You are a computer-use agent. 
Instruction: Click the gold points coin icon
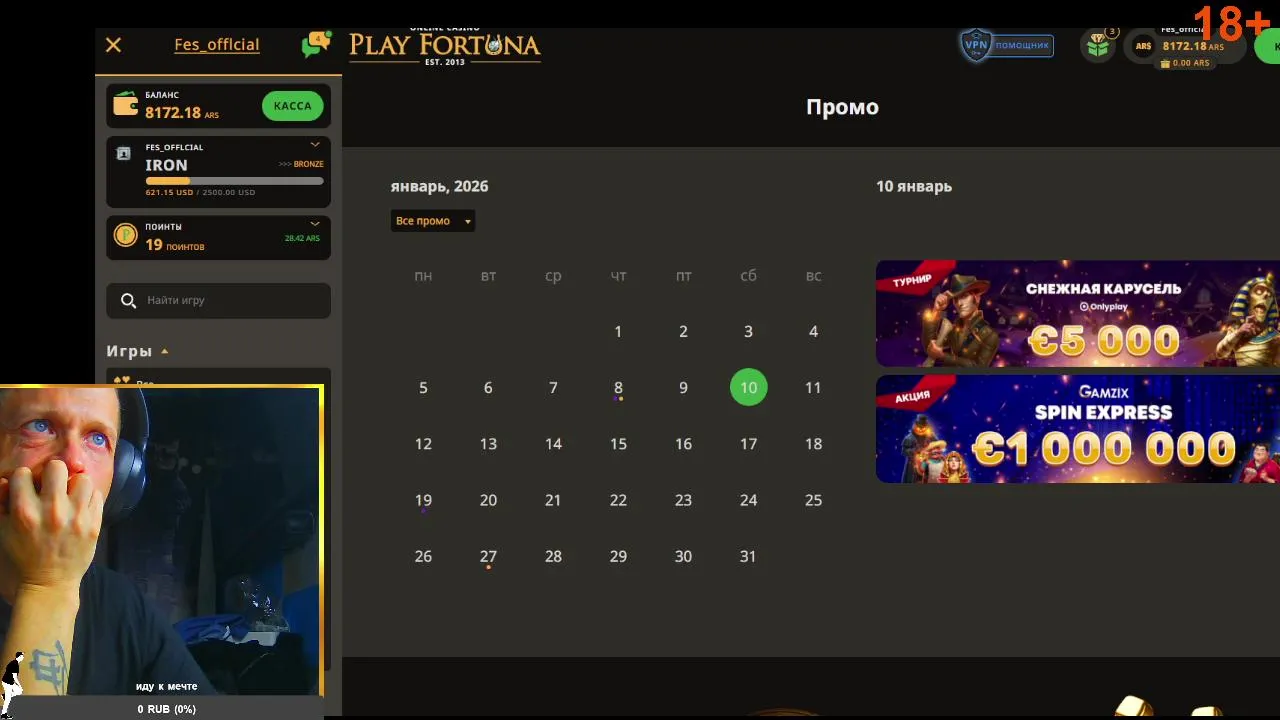coord(126,235)
